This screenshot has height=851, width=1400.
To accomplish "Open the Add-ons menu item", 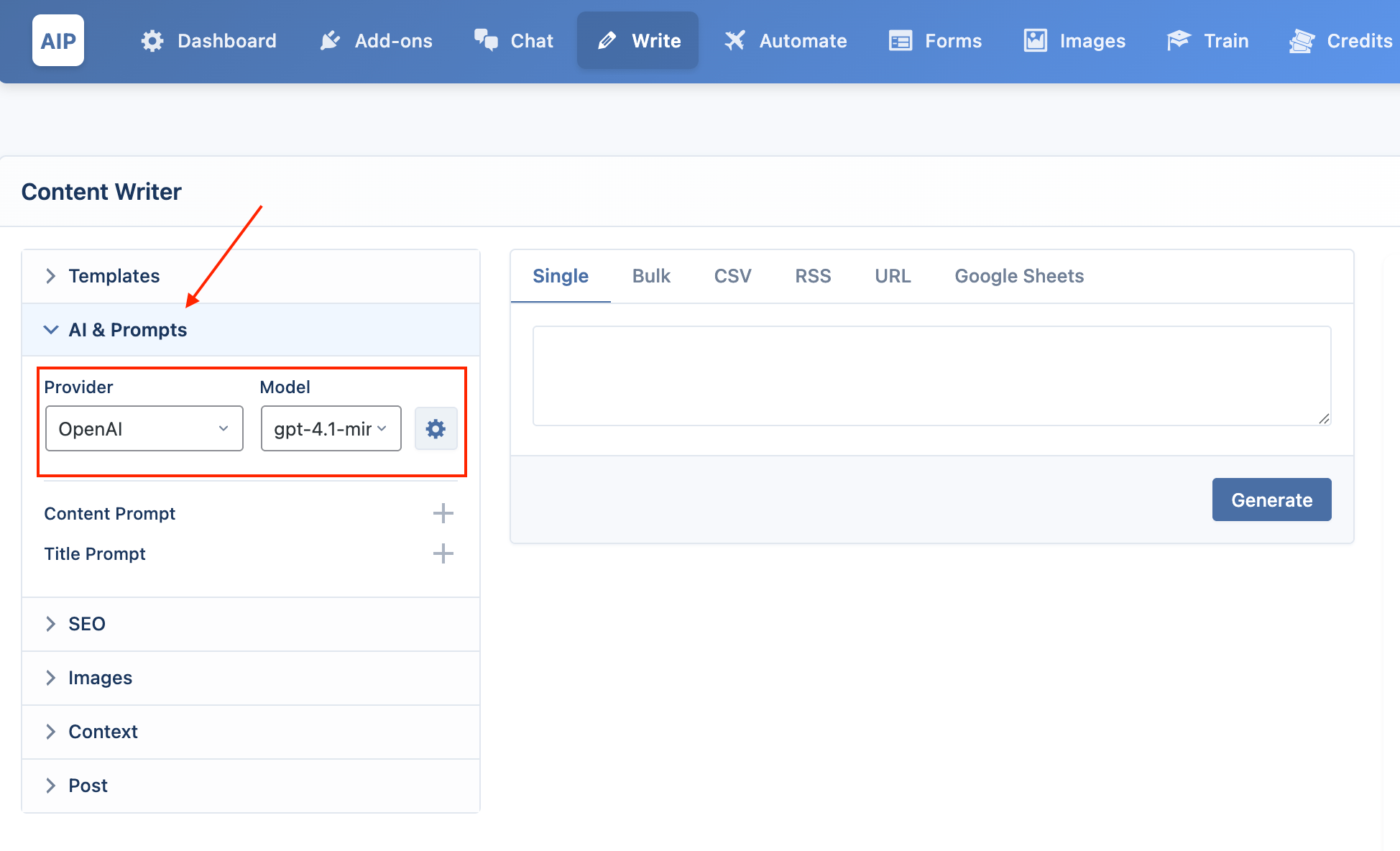I will point(376,41).
